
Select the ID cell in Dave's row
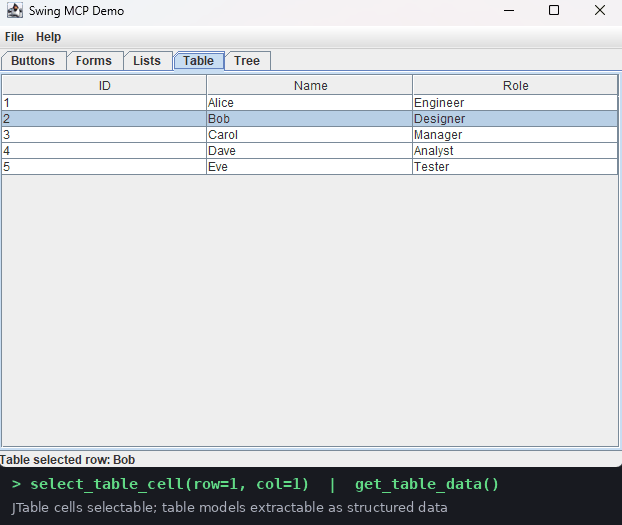104,151
